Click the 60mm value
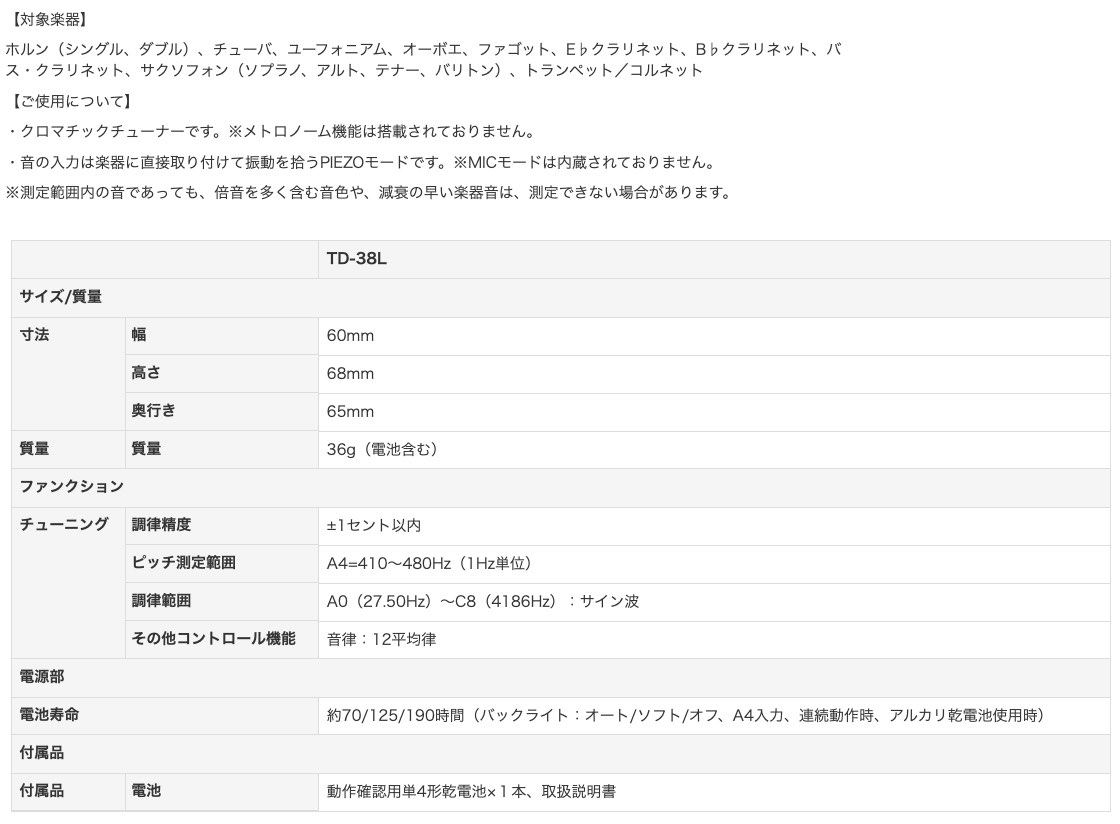 [x=350, y=336]
